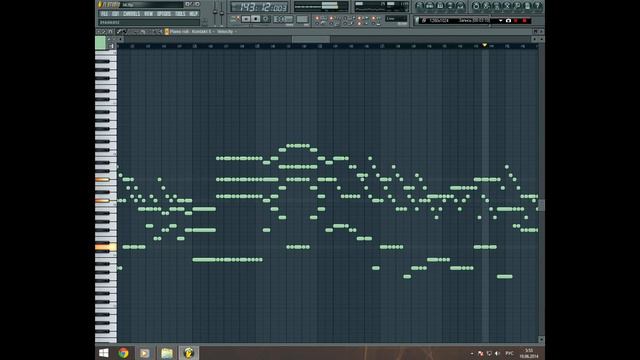
Task: Open the mixer shortcut icon
Action: pyautogui.click(x=460, y=6)
